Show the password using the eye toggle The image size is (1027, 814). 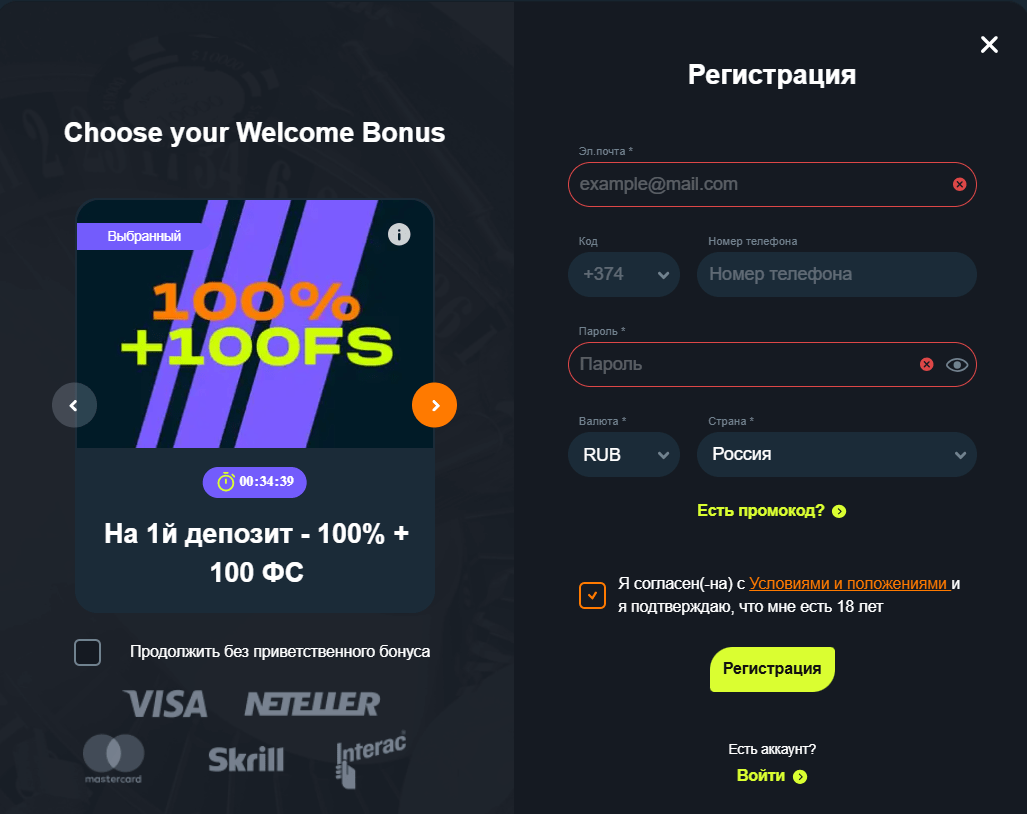tap(957, 364)
